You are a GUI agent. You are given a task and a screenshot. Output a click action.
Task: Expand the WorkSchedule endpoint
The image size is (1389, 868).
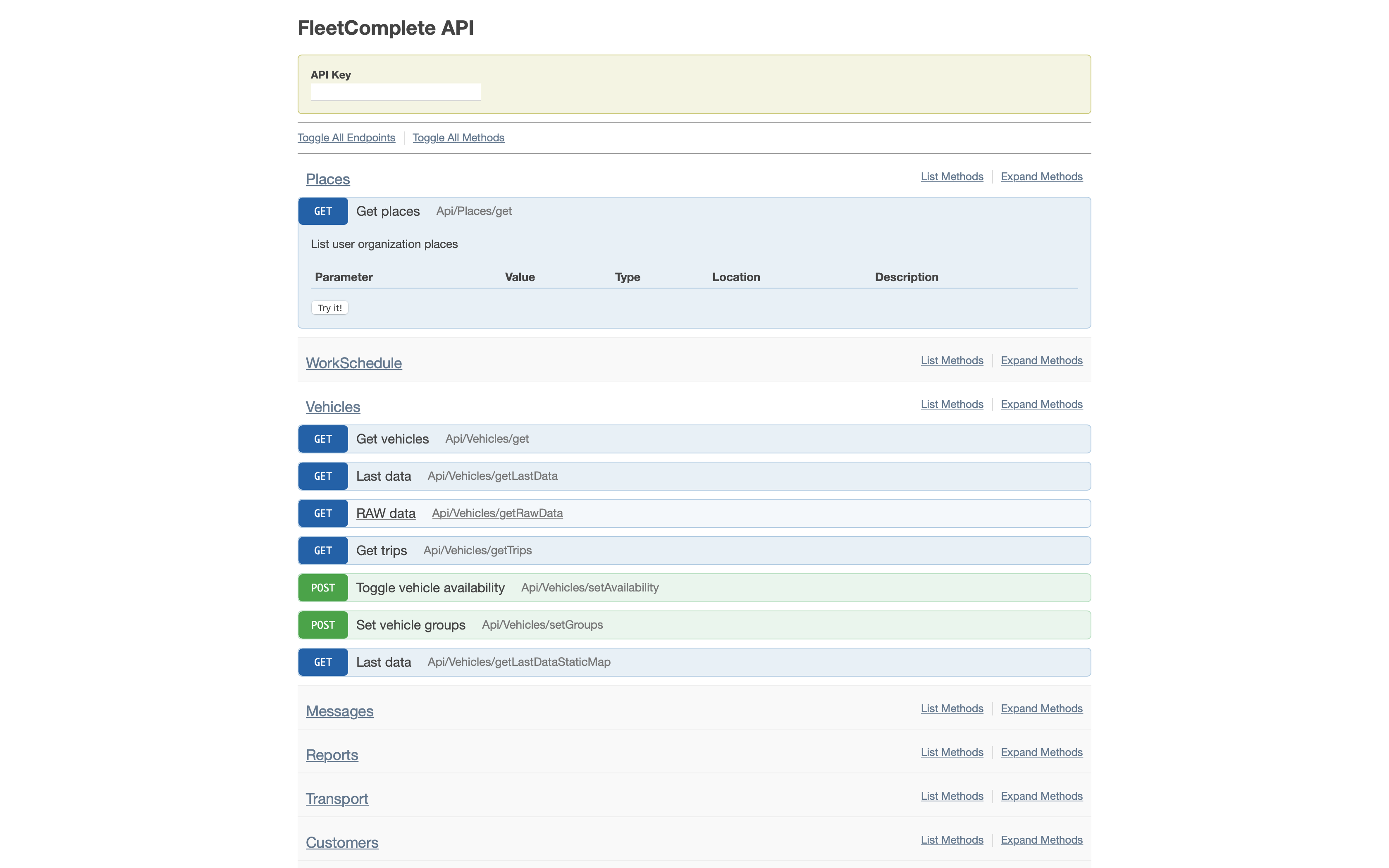pos(353,363)
